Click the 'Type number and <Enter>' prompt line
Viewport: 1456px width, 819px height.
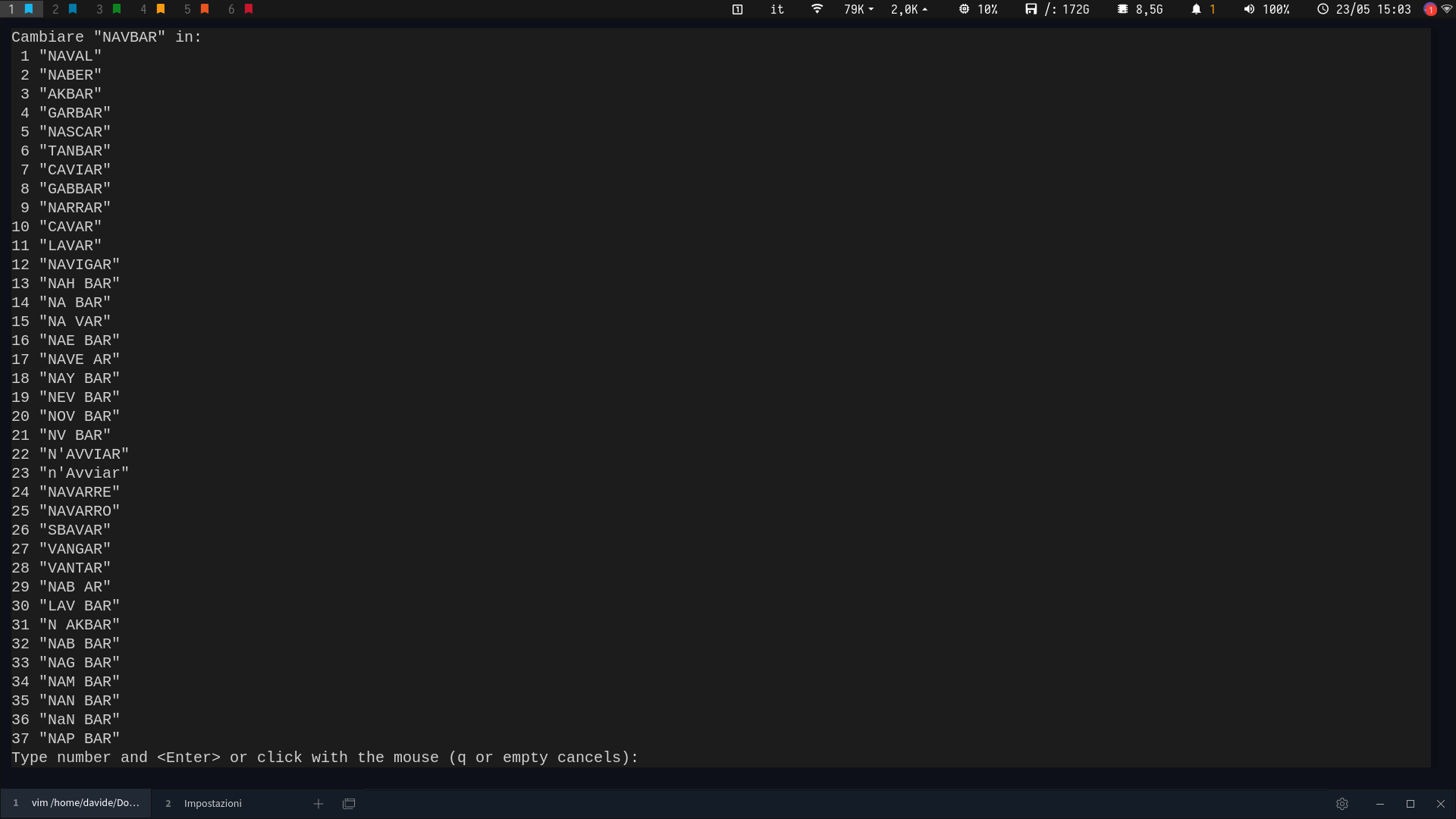coord(325,758)
